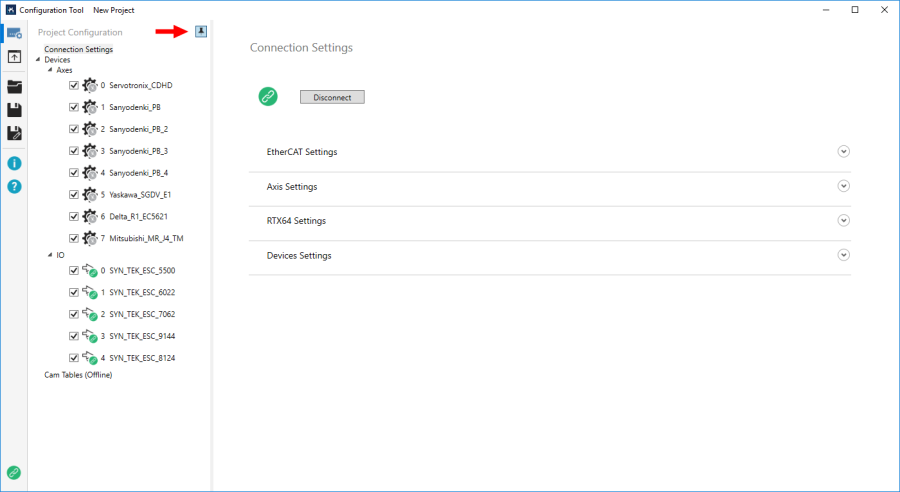Click the gear icon of Sanyodenki_PB_4
The height and width of the screenshot is (492, 900).
(90, 173)
